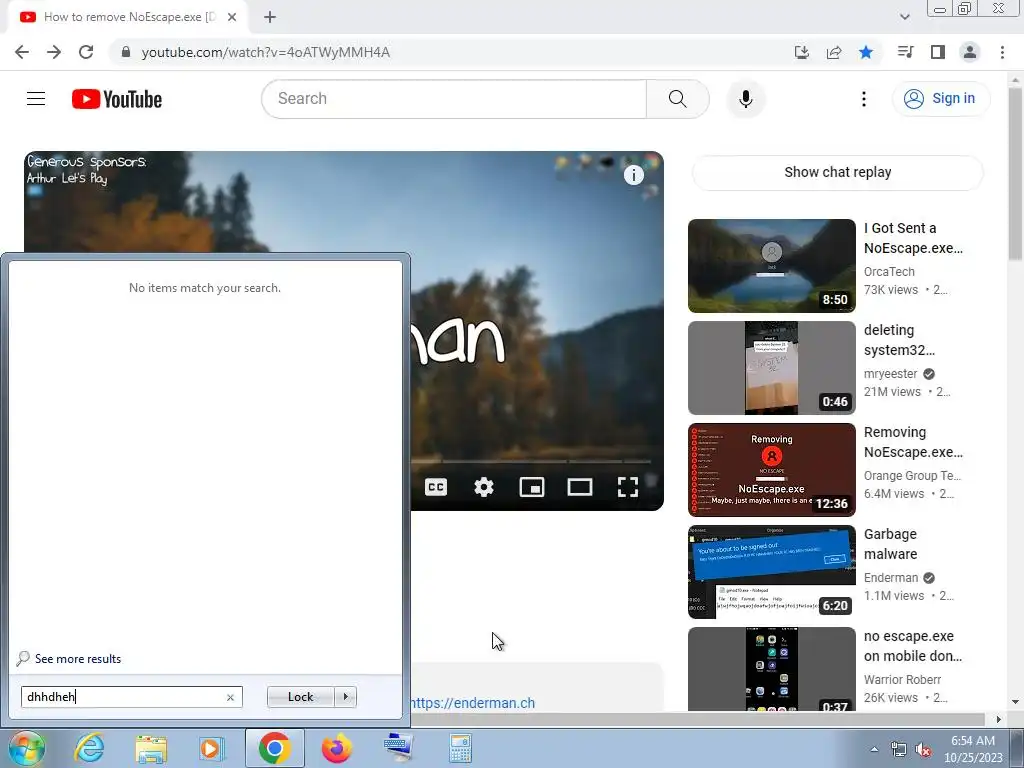Click the Start menu search box
The image size is (1024, 768).
[x=131, y=697]
